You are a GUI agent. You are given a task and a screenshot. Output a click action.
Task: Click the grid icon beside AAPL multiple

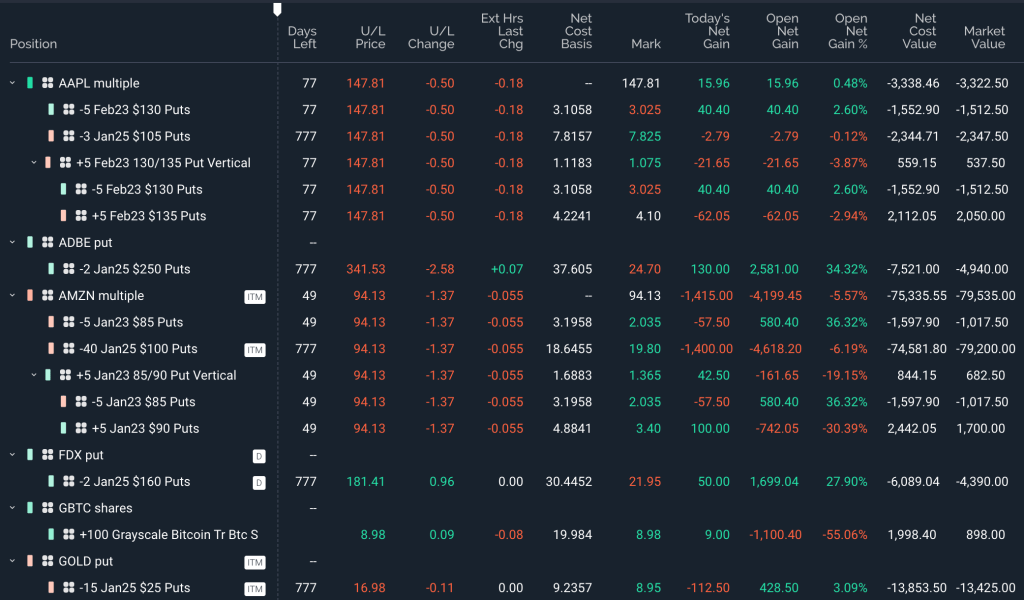(47, 83)
